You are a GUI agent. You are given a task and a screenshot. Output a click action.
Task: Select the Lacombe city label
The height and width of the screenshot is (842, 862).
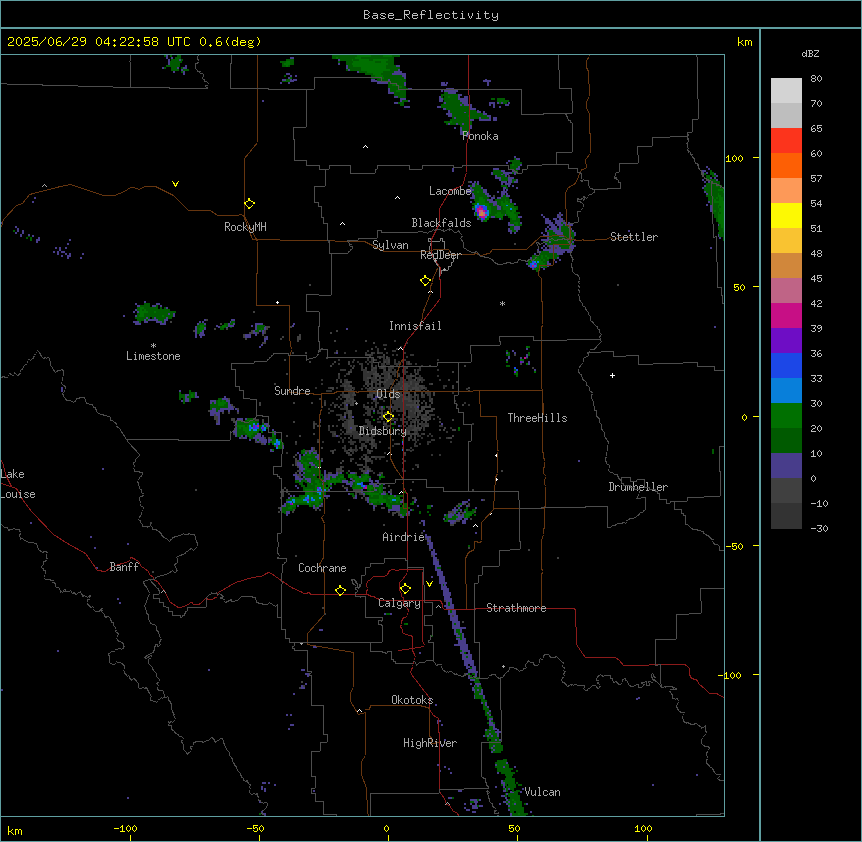click(x=450, y=191)
